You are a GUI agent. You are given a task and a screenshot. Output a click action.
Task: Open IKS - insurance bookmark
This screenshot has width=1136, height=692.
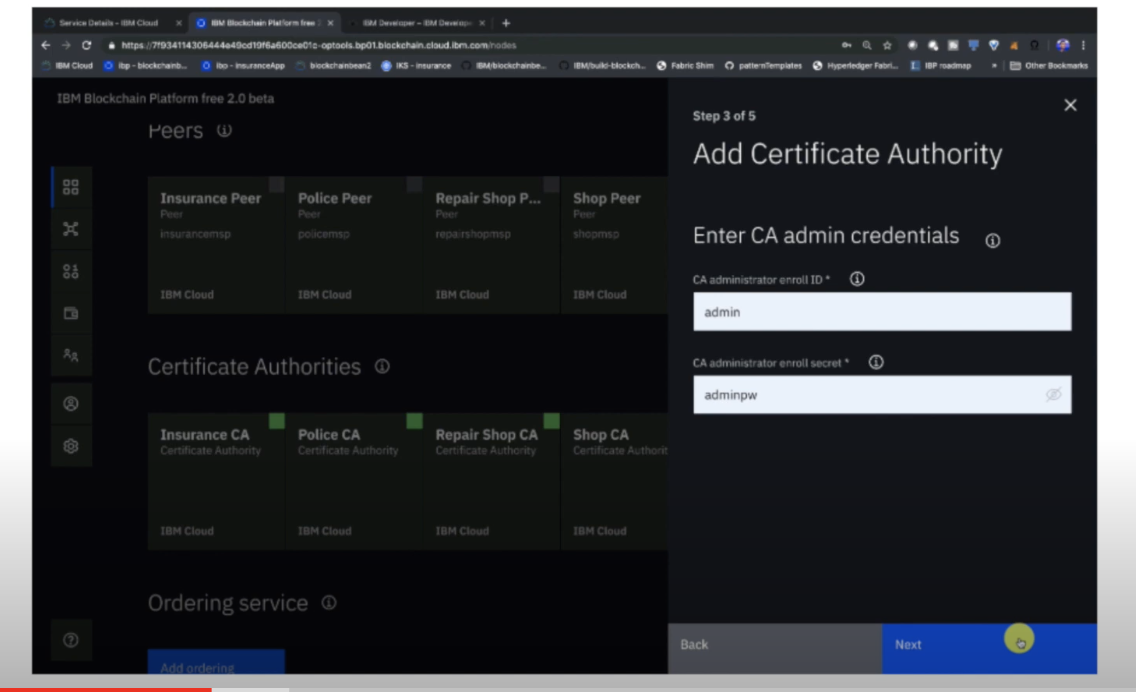(417, 65)
